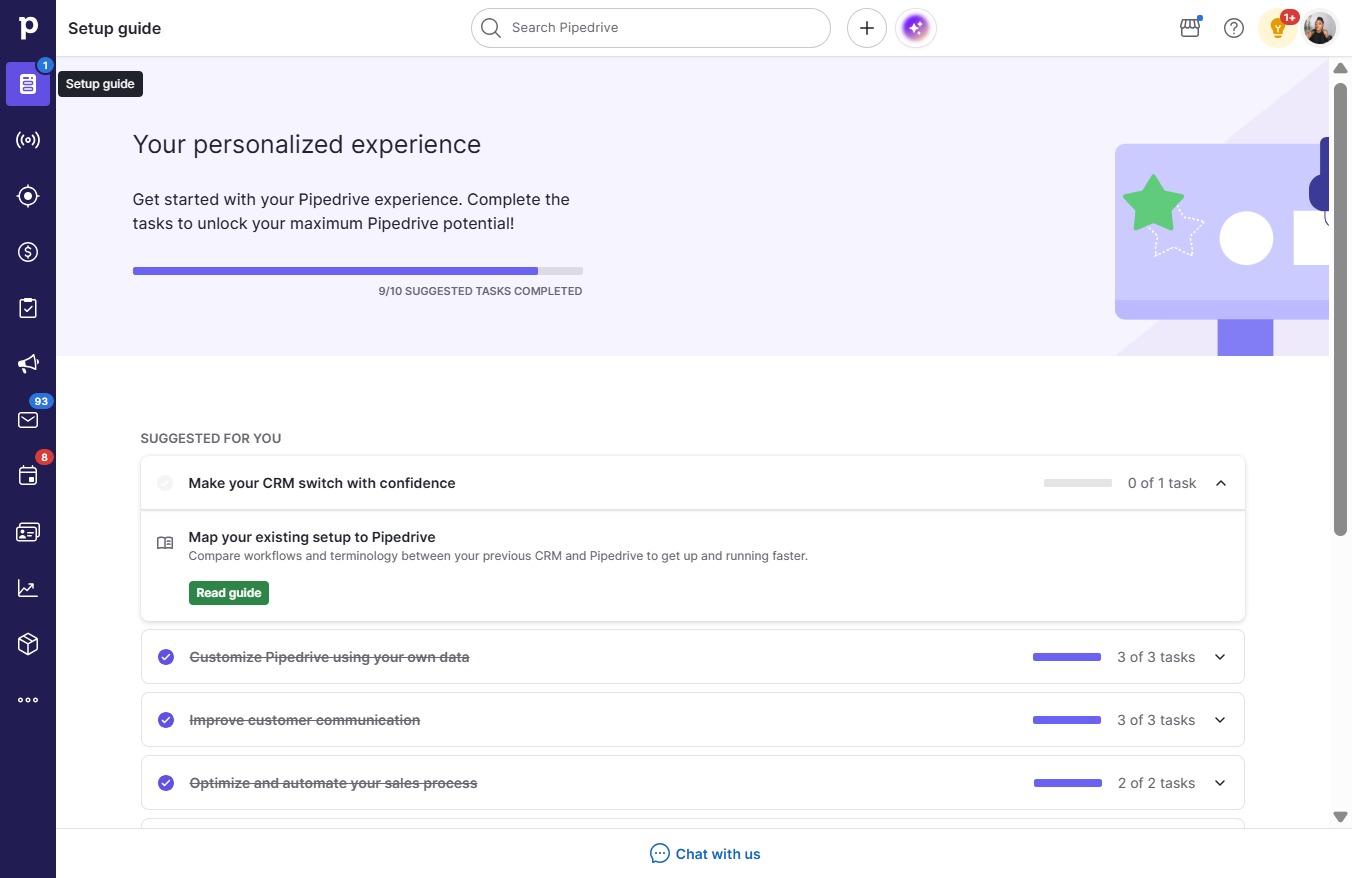This screenshot has height=878, width=1352.
Task: Open the Pulse radio-waves sidebar icon
Action: click(x=28, y=140)
